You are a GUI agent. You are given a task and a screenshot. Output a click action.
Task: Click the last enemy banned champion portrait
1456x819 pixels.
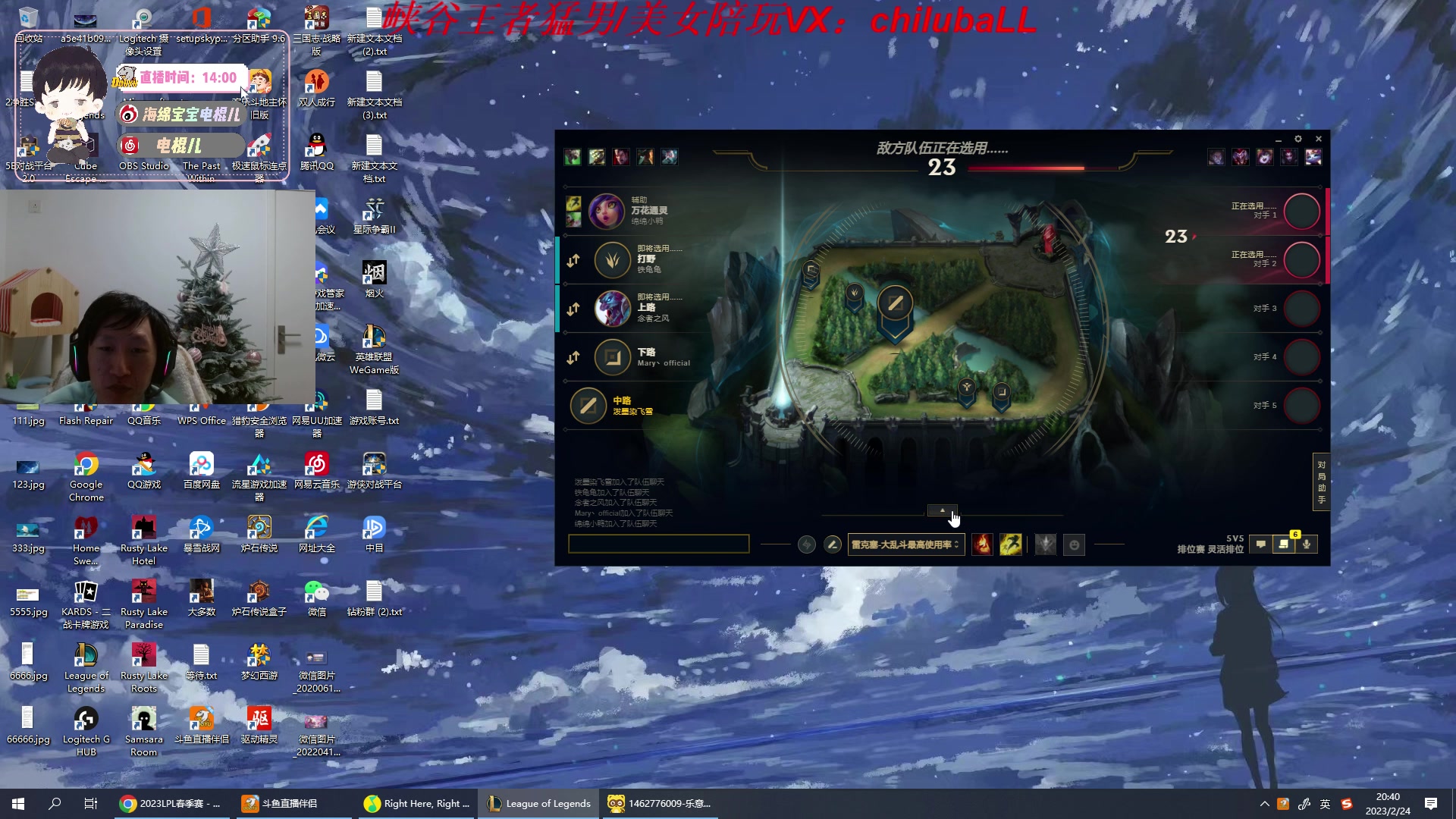(x=1313, y=157)
